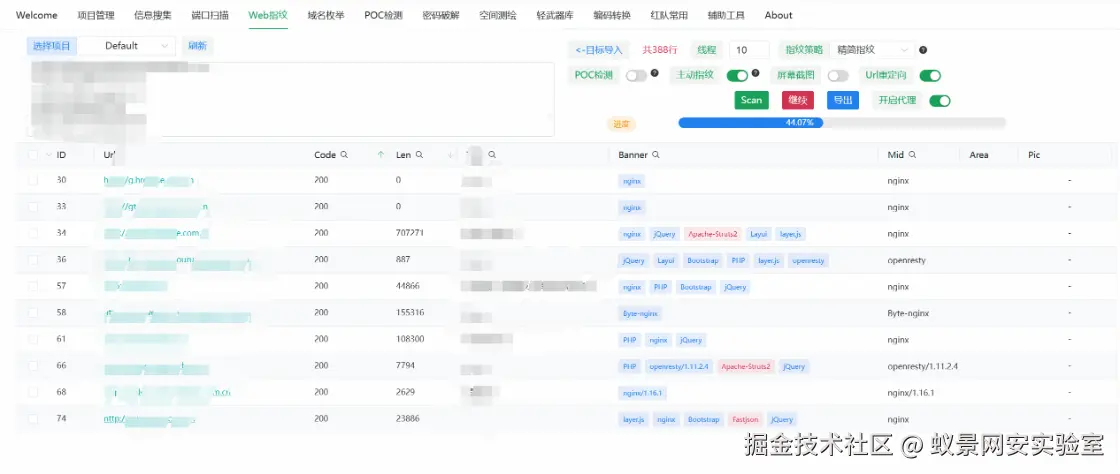Turn off the 主动指纹 switch

[x=737, y=76]
